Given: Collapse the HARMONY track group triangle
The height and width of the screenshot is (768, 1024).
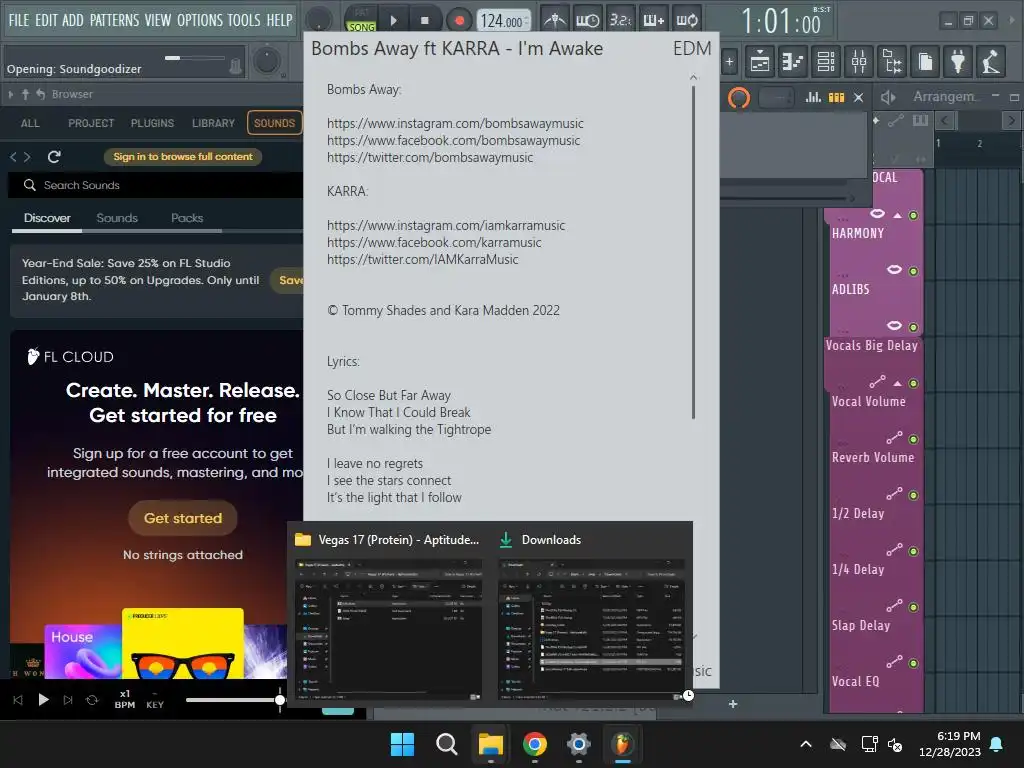Looking at the screenshot, I should pyautogui.click(x=898, y=216).
